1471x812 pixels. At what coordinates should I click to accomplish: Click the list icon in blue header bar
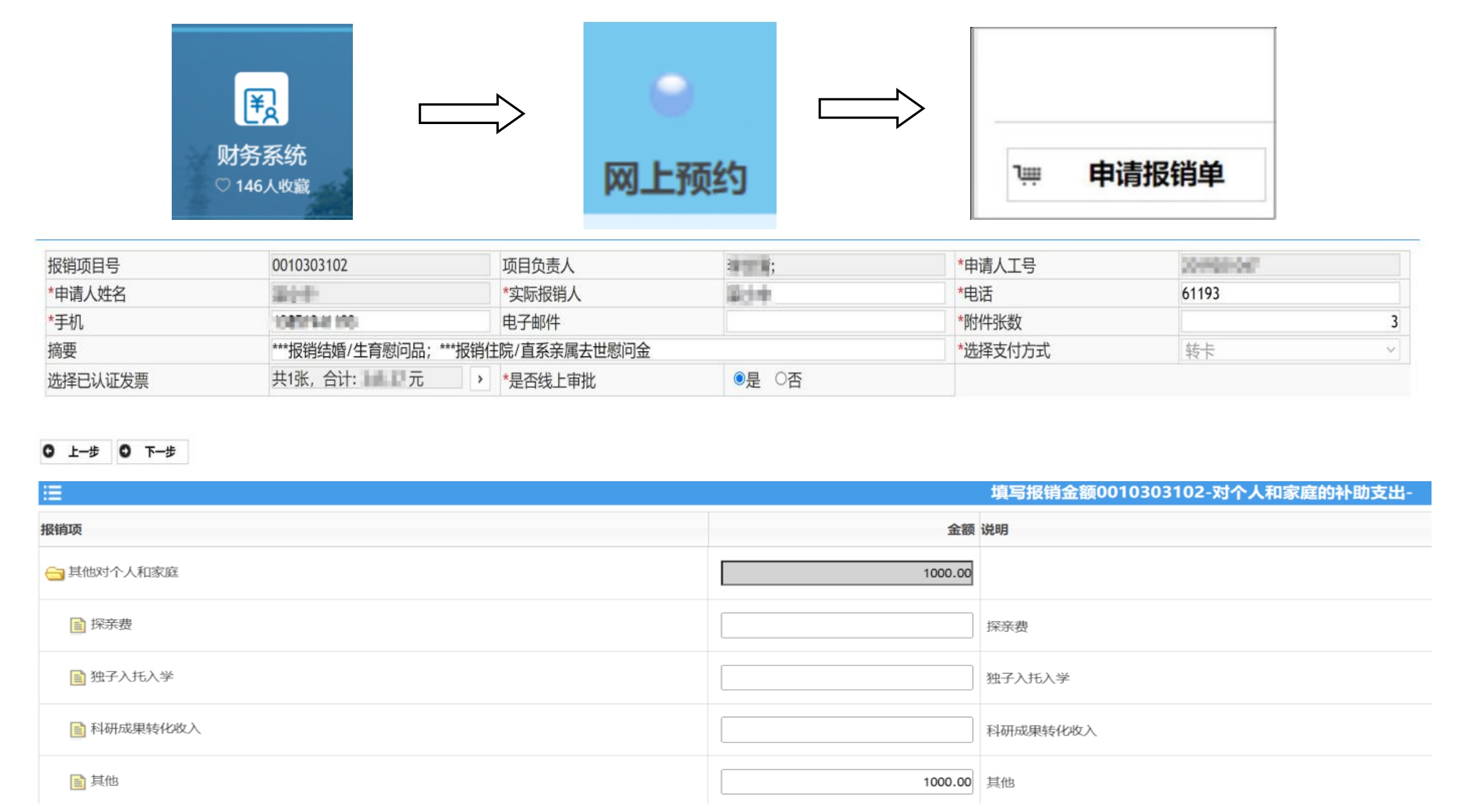(x=53, y=493)
